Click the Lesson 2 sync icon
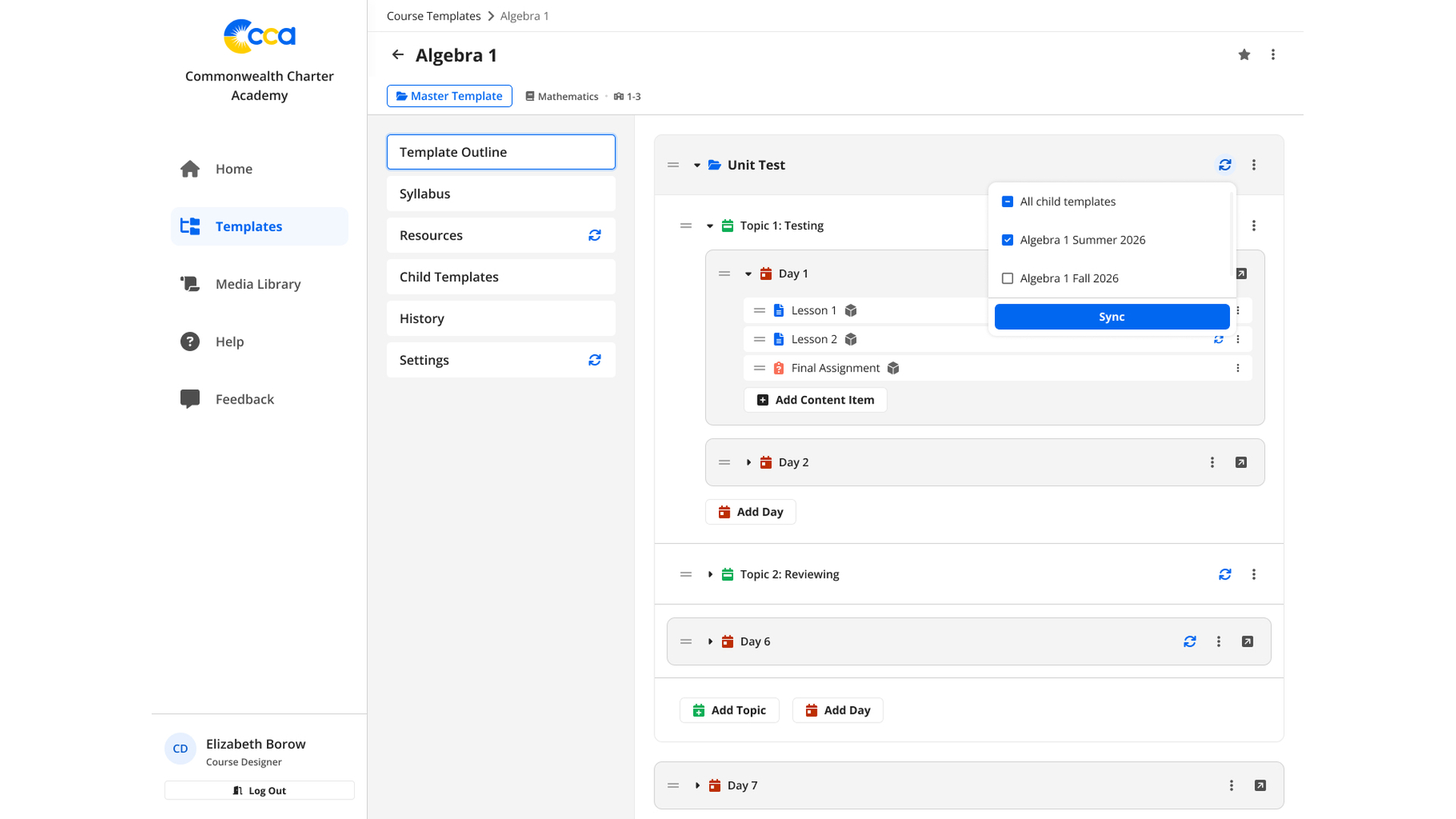 pos(1219,339)
